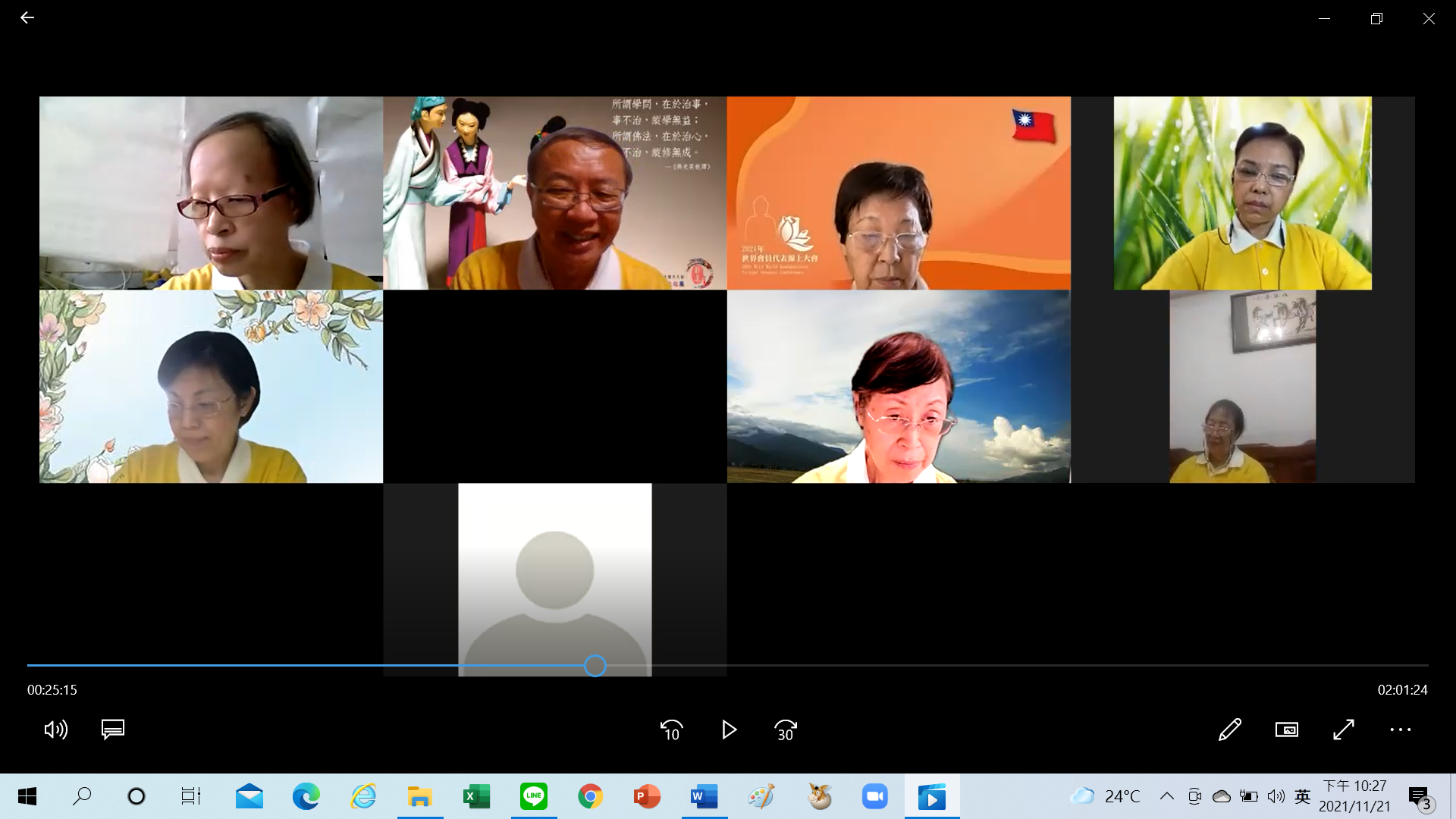Screen dimensions: 1456x819
Task: Open the subtitles and captions menu
Action: (112, 730)
